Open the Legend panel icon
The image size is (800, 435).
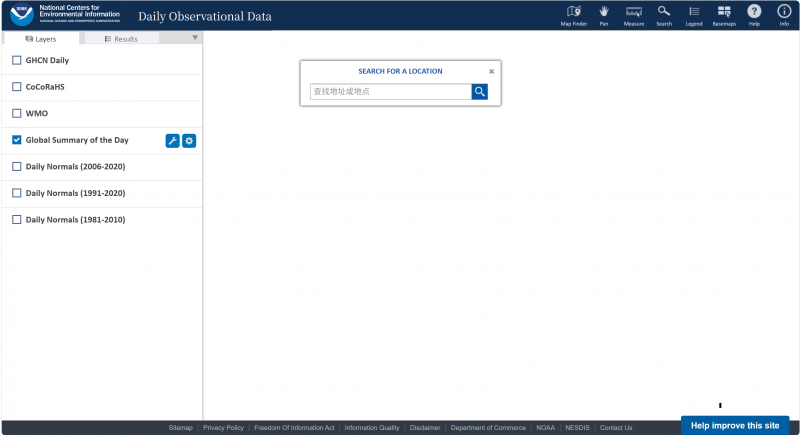point(693,13)
